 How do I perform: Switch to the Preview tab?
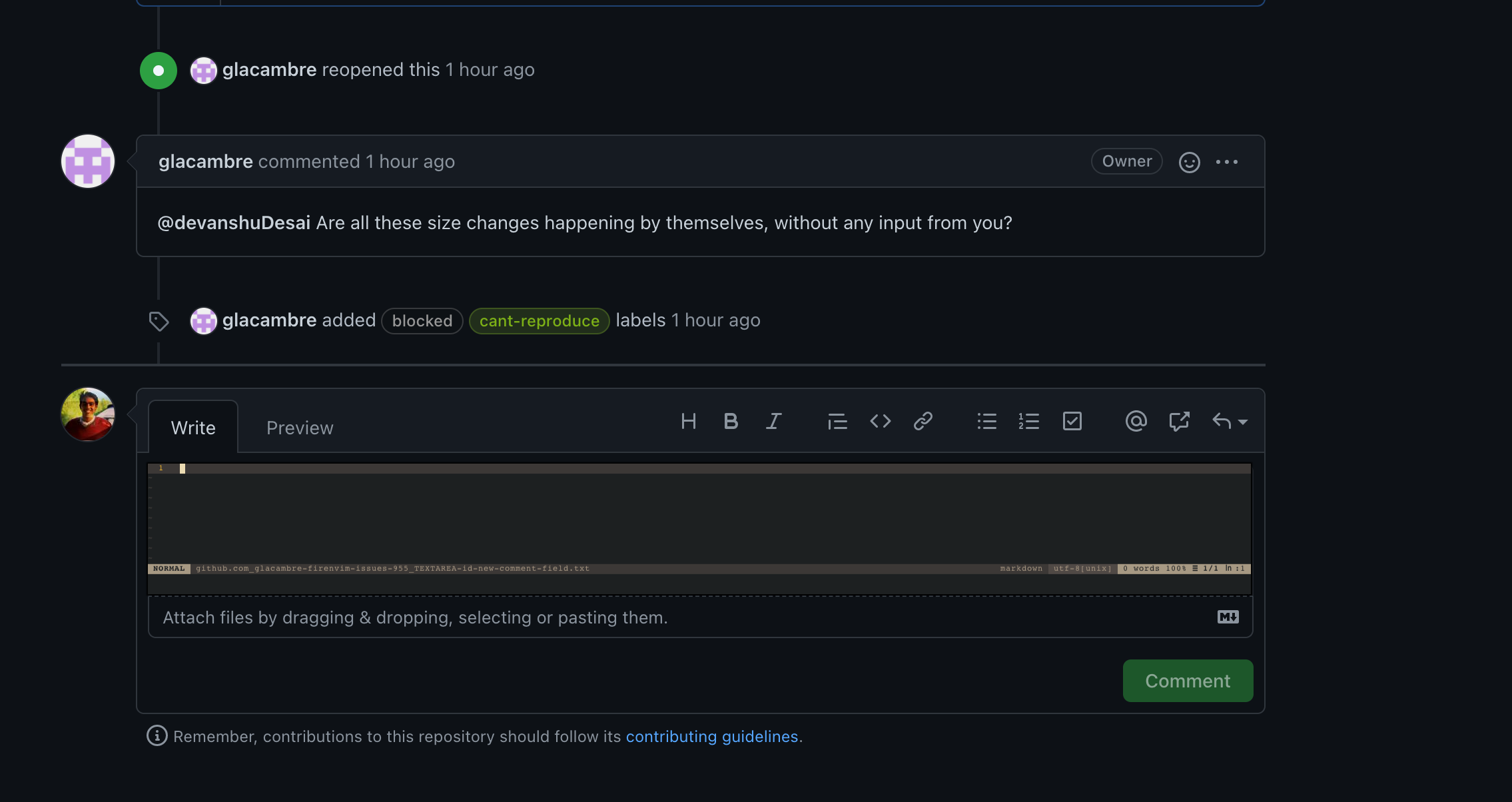[300, 428]
